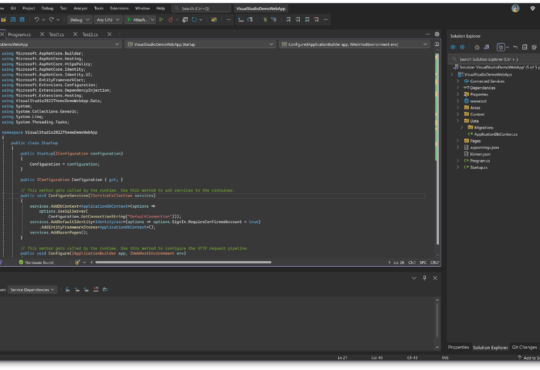Click the code cleanup broom icon in the editor status bar
540x370 pixels.
(x=77, y=262)
